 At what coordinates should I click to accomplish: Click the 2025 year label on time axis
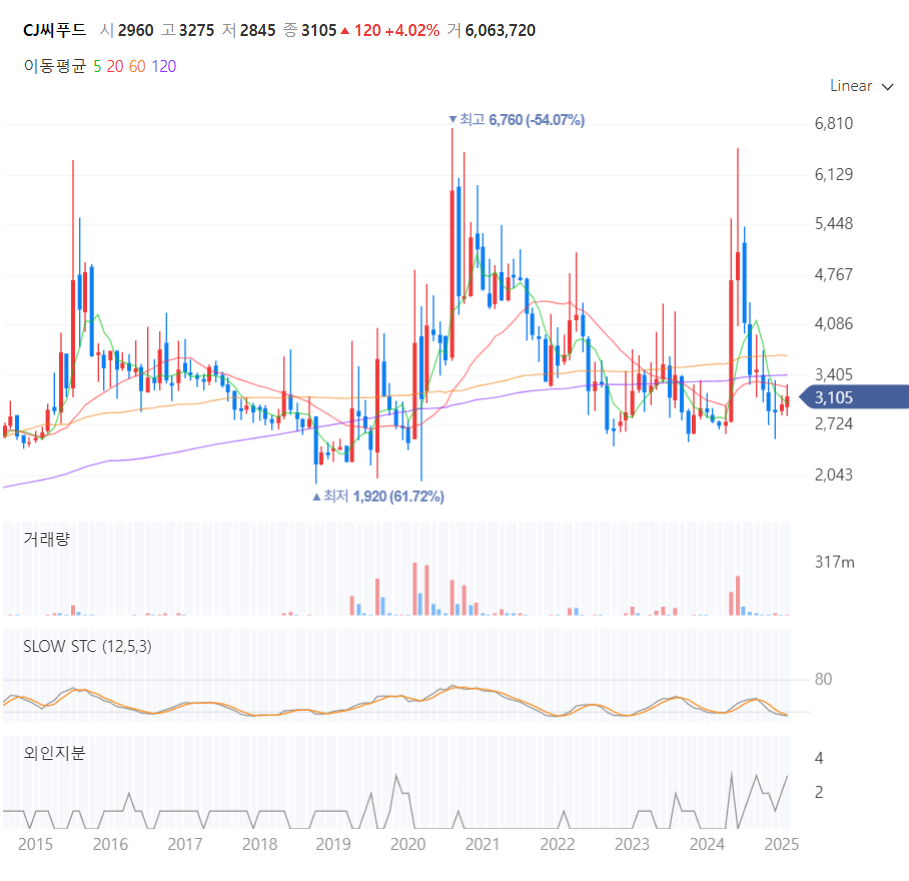(781, 844)
